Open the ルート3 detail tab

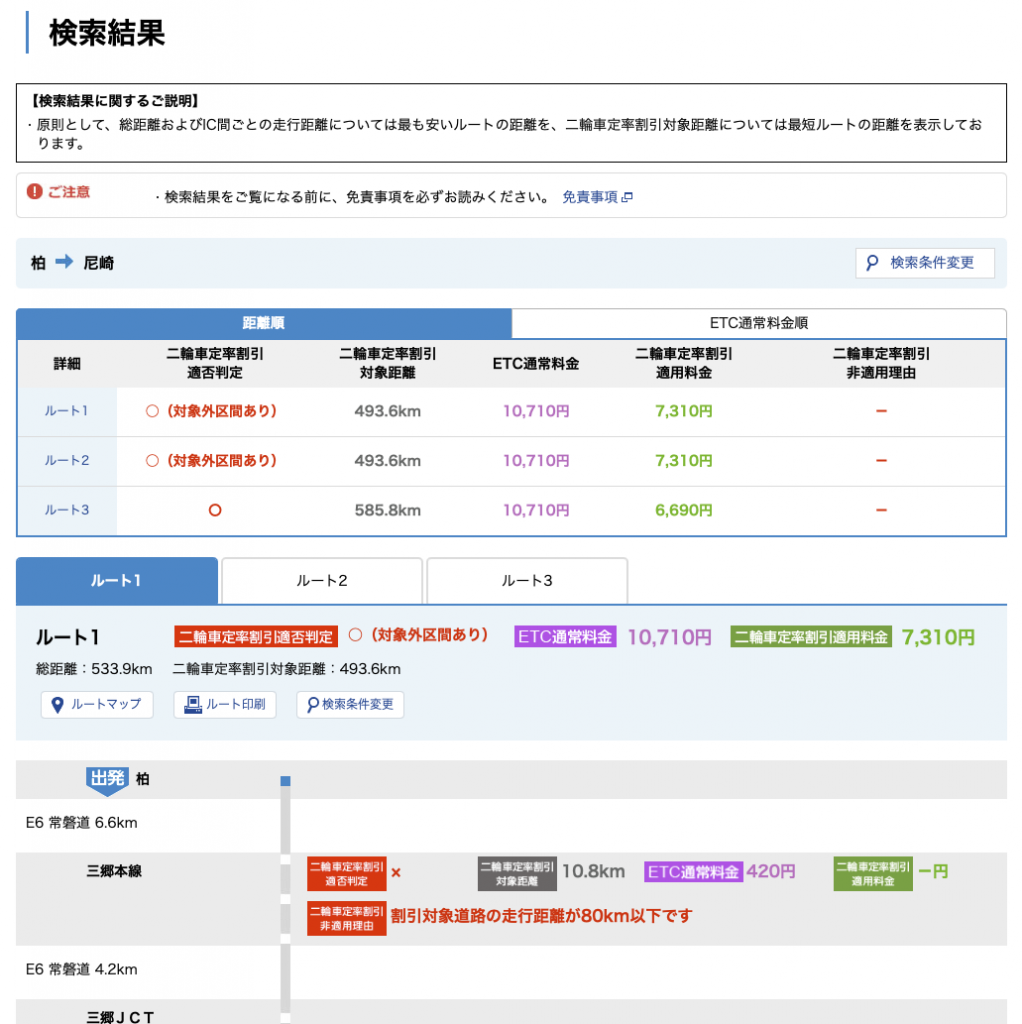(527, 581)
